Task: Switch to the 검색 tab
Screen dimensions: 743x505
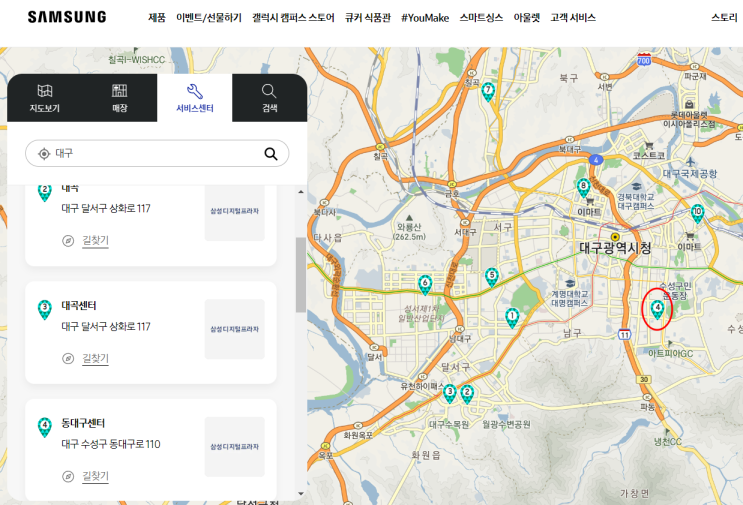Action: tap(269, 98)
